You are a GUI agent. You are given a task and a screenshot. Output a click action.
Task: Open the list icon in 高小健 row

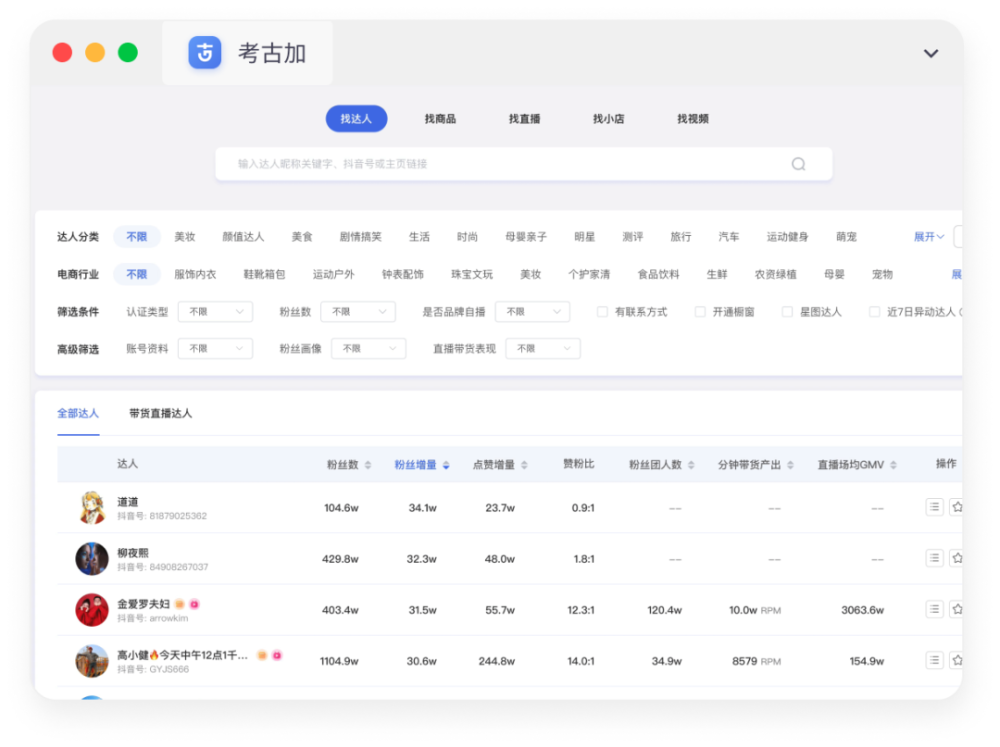tap(934, 660)
